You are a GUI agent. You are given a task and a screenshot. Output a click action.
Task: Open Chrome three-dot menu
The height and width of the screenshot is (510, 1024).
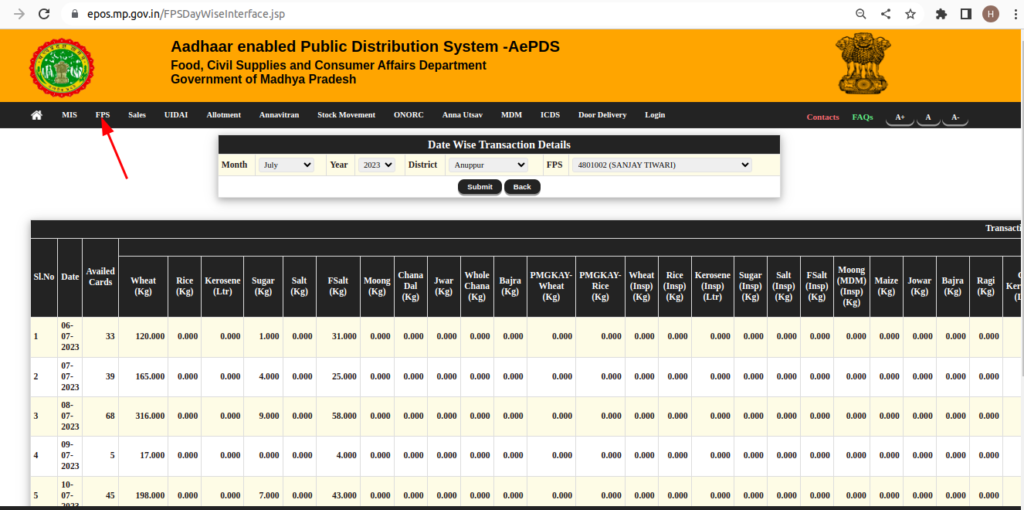[1014, 14]
